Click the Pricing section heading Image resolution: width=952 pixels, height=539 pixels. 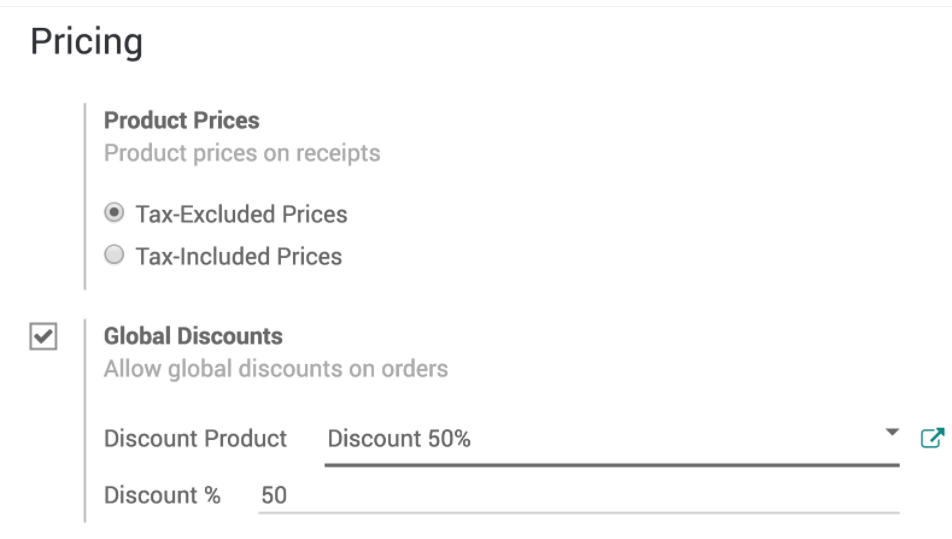87,42
